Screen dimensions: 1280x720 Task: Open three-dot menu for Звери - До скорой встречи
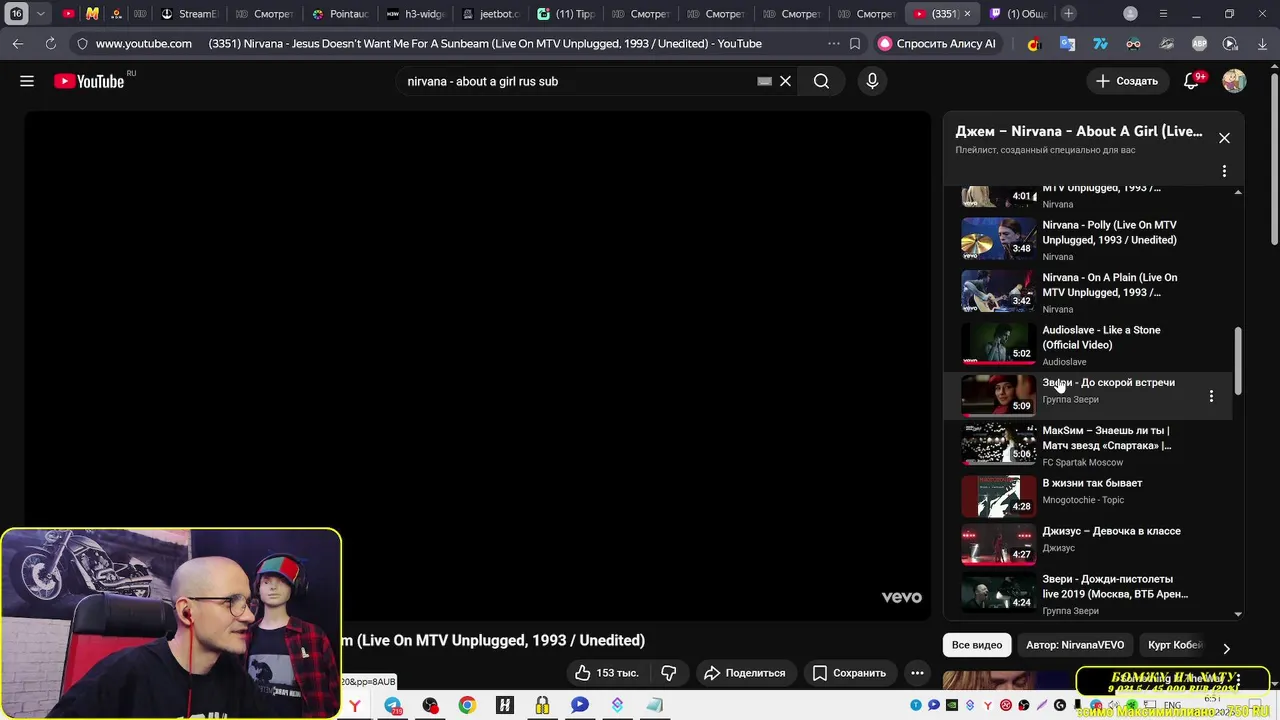pos(1211,396)
